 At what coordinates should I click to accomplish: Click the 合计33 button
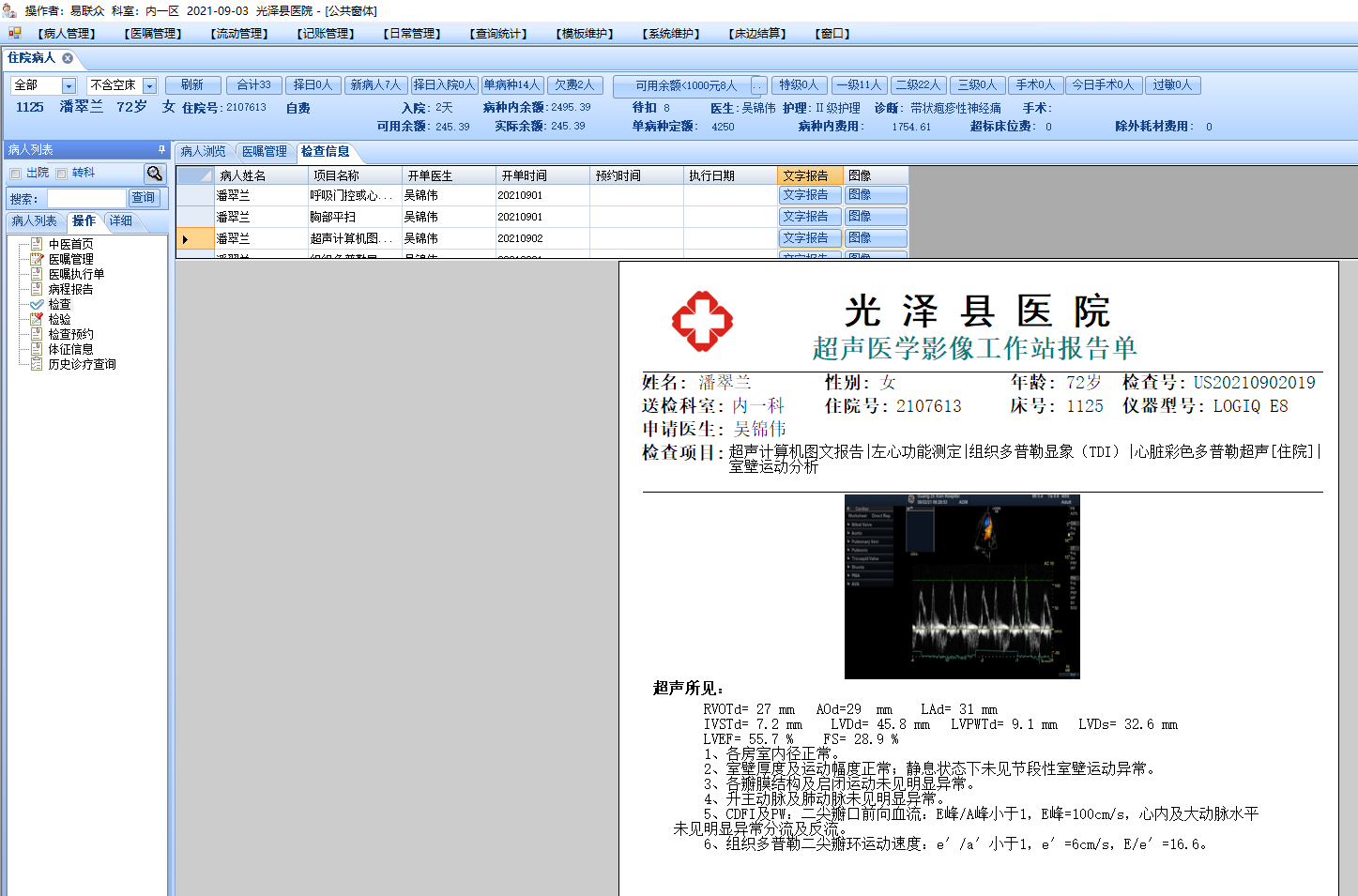pyautogui.click(x=253, y=85)
